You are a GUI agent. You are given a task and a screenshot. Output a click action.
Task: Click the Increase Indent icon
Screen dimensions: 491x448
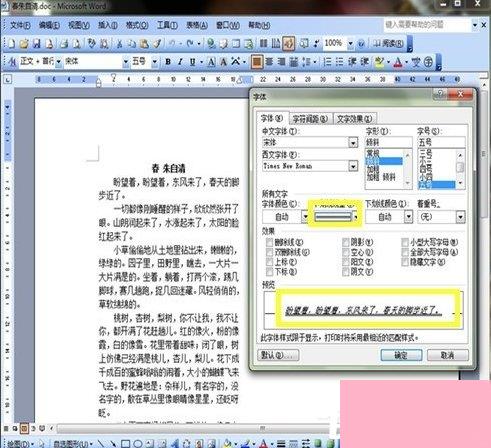pyautogui.click(x=365, y=62)
